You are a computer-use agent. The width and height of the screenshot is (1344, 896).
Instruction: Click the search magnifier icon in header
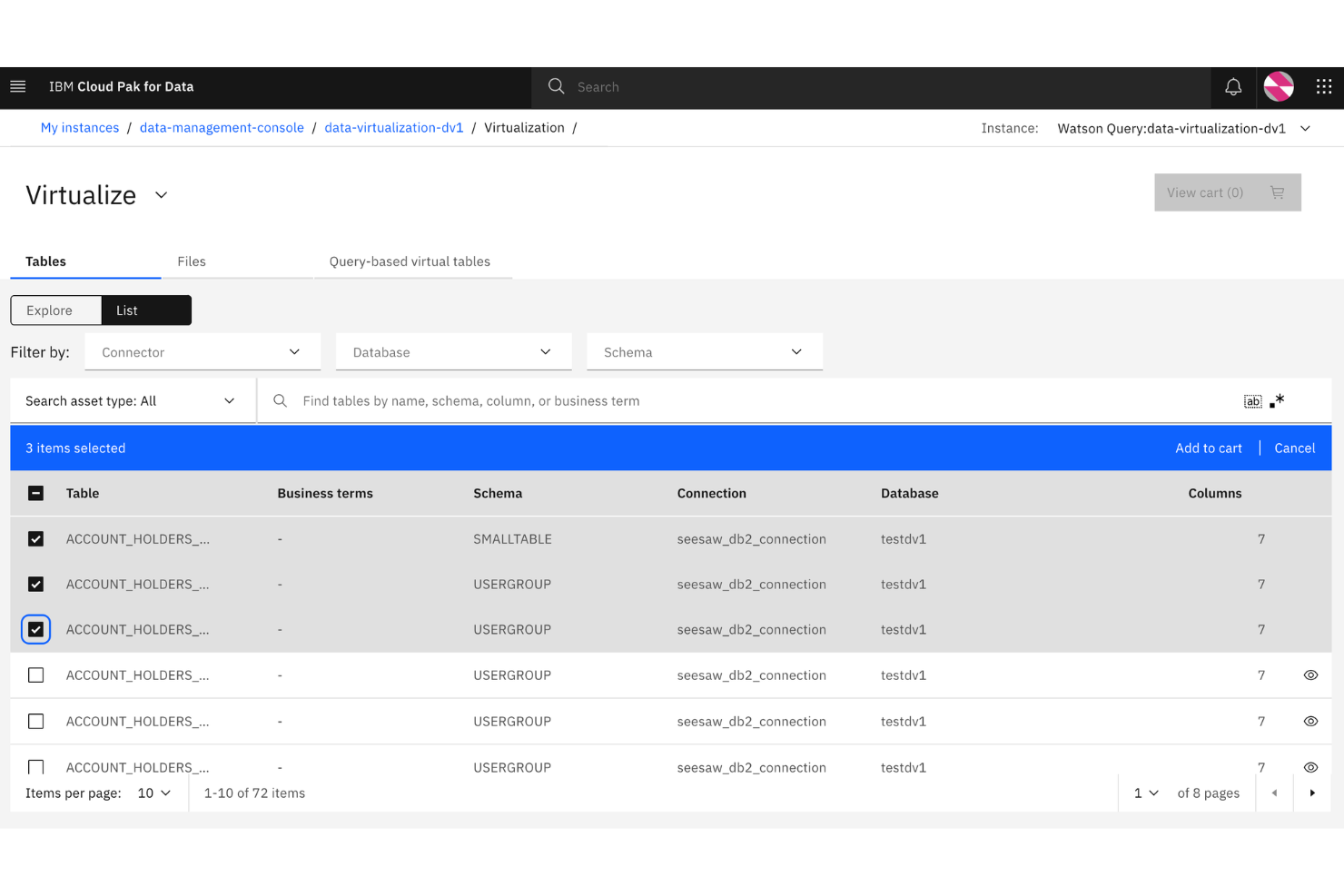pos(557,86)
